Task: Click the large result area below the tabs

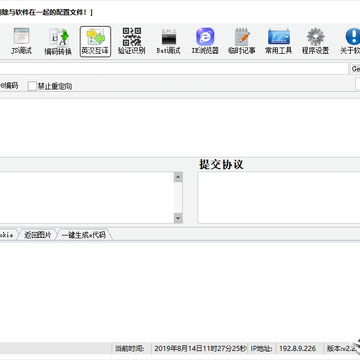Action: (180, 292)
